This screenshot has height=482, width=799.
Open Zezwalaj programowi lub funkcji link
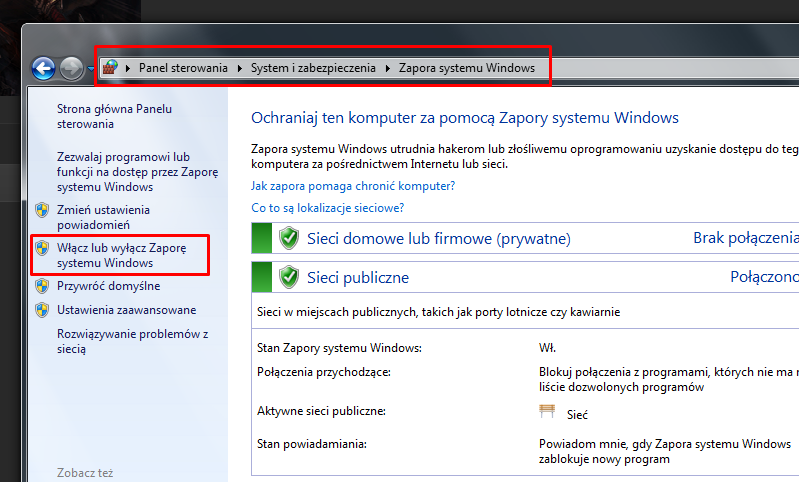[x=138, y=172]
